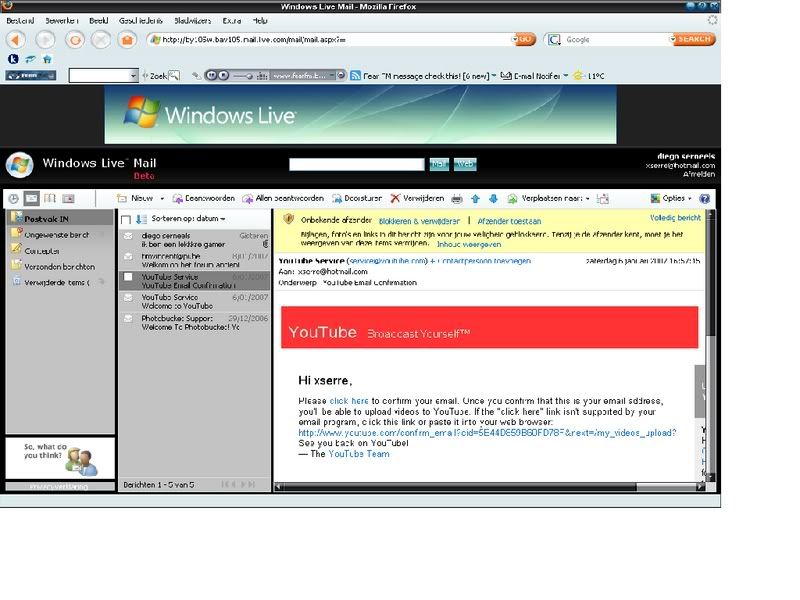Click Doorsturen to forward message
The width and height of the screenshot is (800, 600).
[x=357, y=198]
